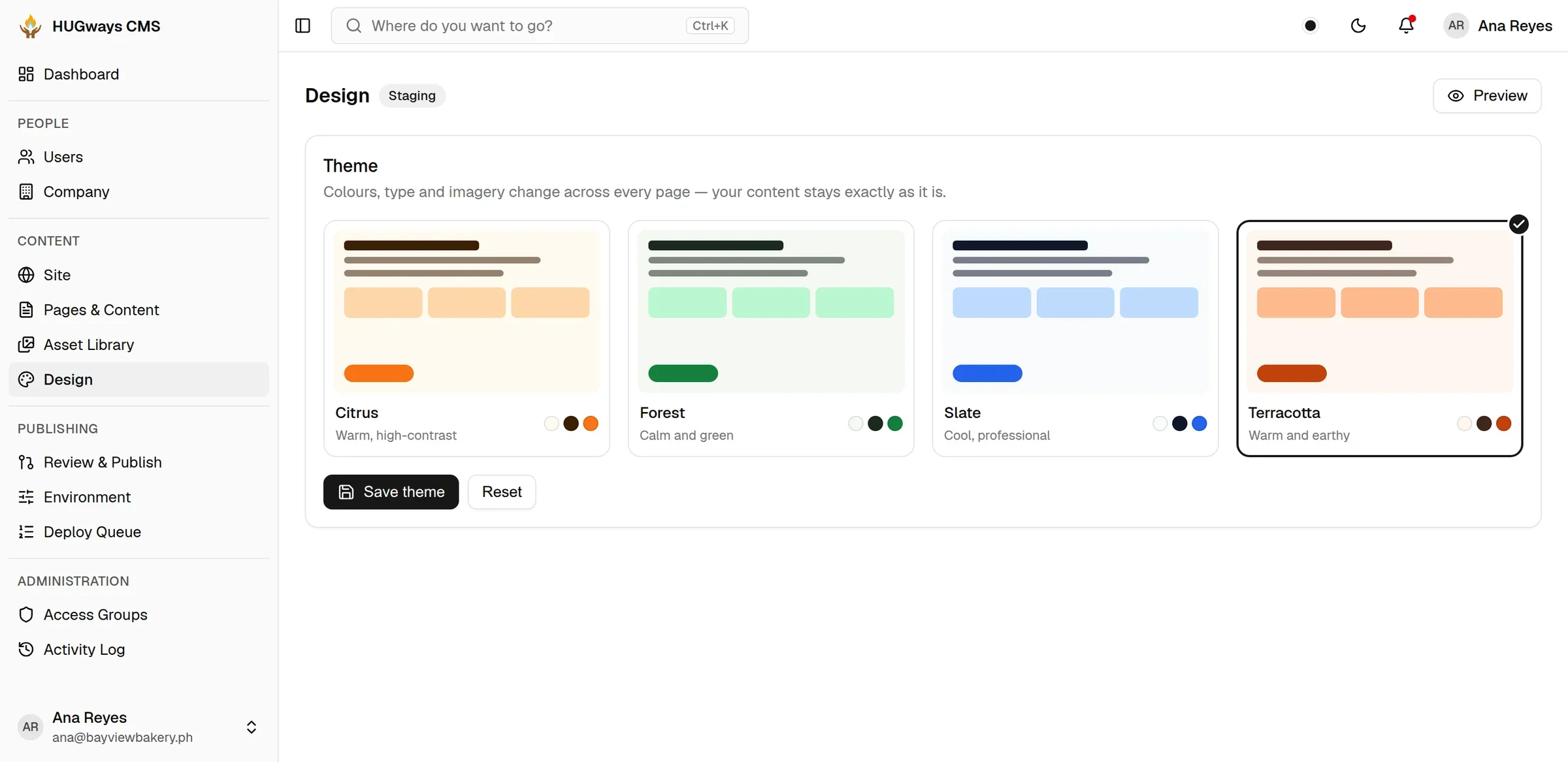
Task: Open Ana Reyes avatar in top bar
Action: (1456, 25)
